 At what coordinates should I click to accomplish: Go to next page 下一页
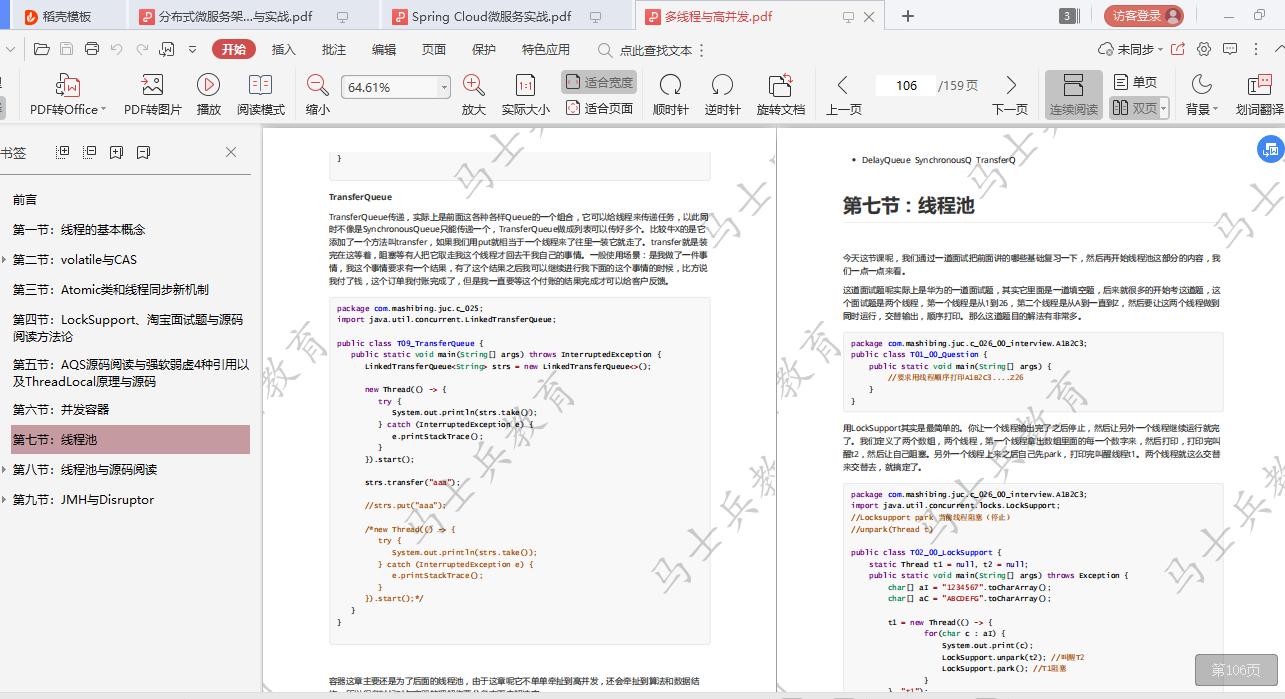tap(1010, 96)
